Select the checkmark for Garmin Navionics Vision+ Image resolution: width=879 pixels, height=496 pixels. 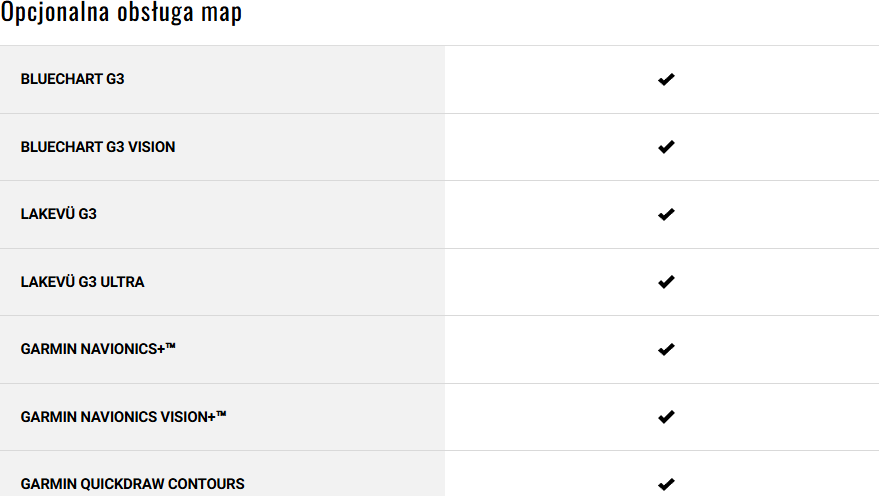(x=666, y=417)
